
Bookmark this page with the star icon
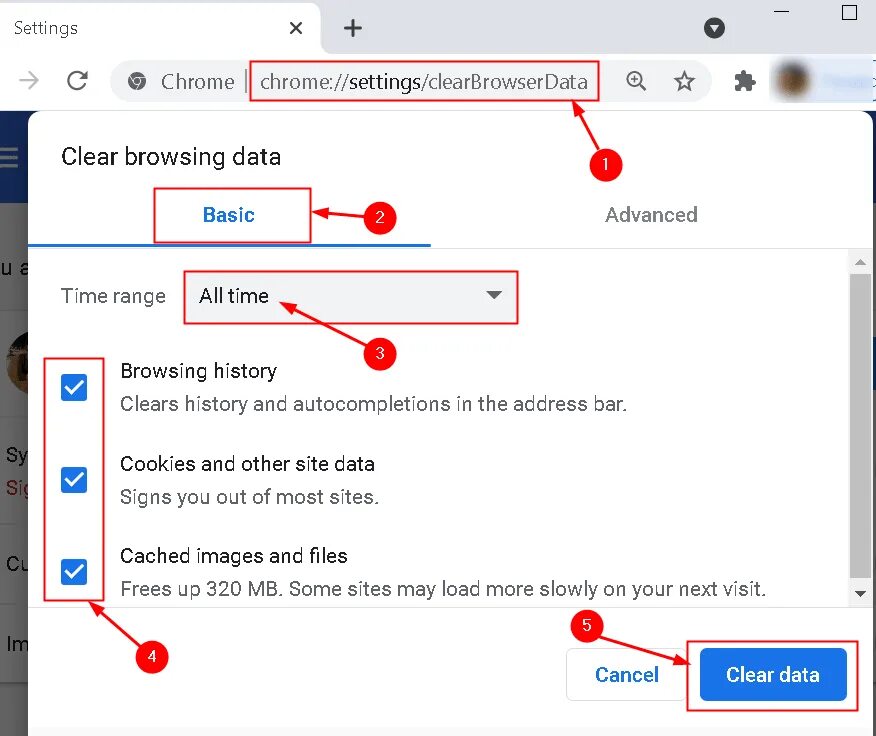(x=684, y=82)
